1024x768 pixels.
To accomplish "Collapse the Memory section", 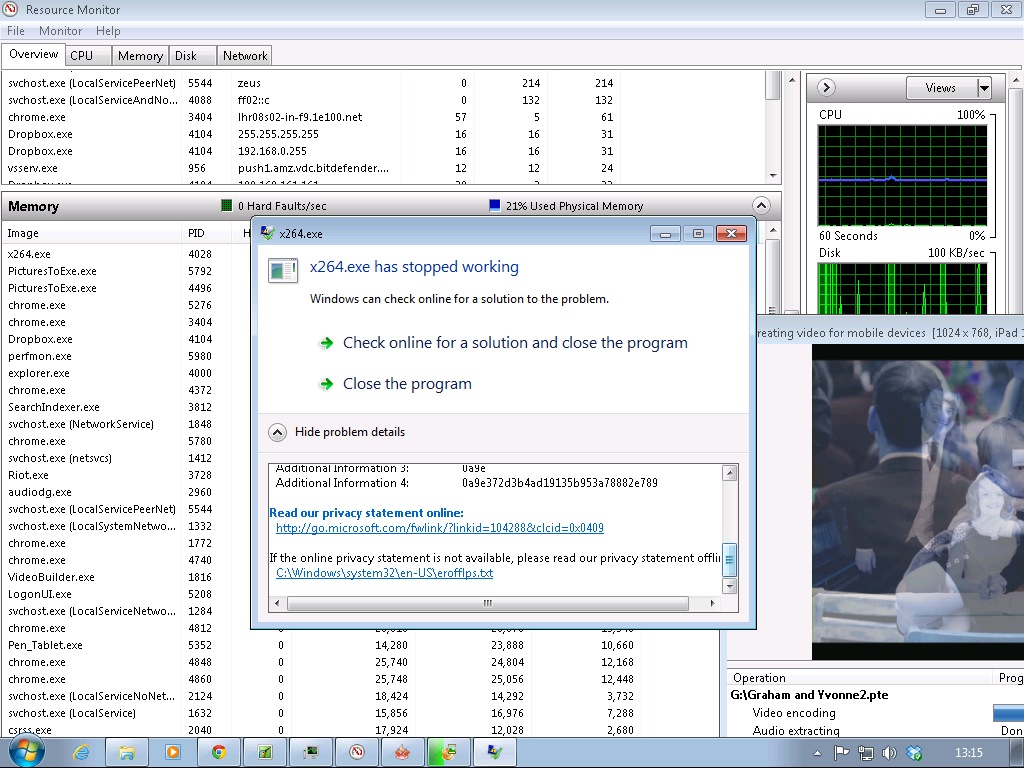I will 761,206.
